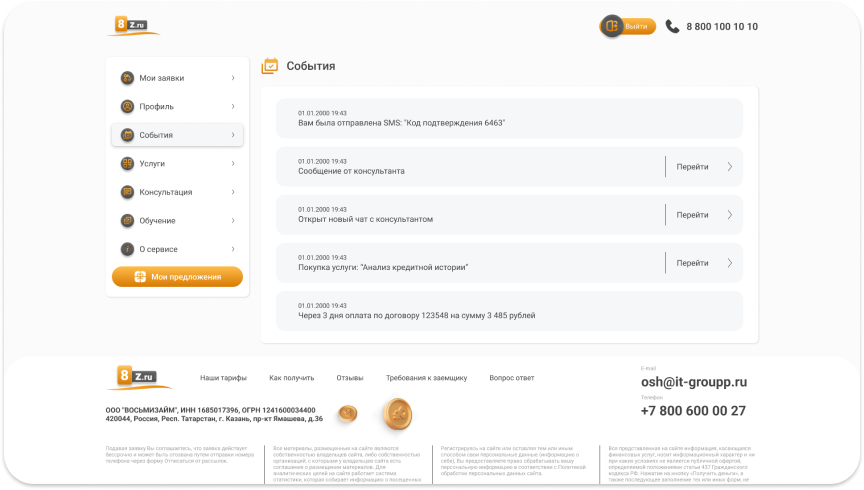Screen dimensions: 864x490
Task: Click the Консультация sidebar icon
Action: click(x=127, y=192)
